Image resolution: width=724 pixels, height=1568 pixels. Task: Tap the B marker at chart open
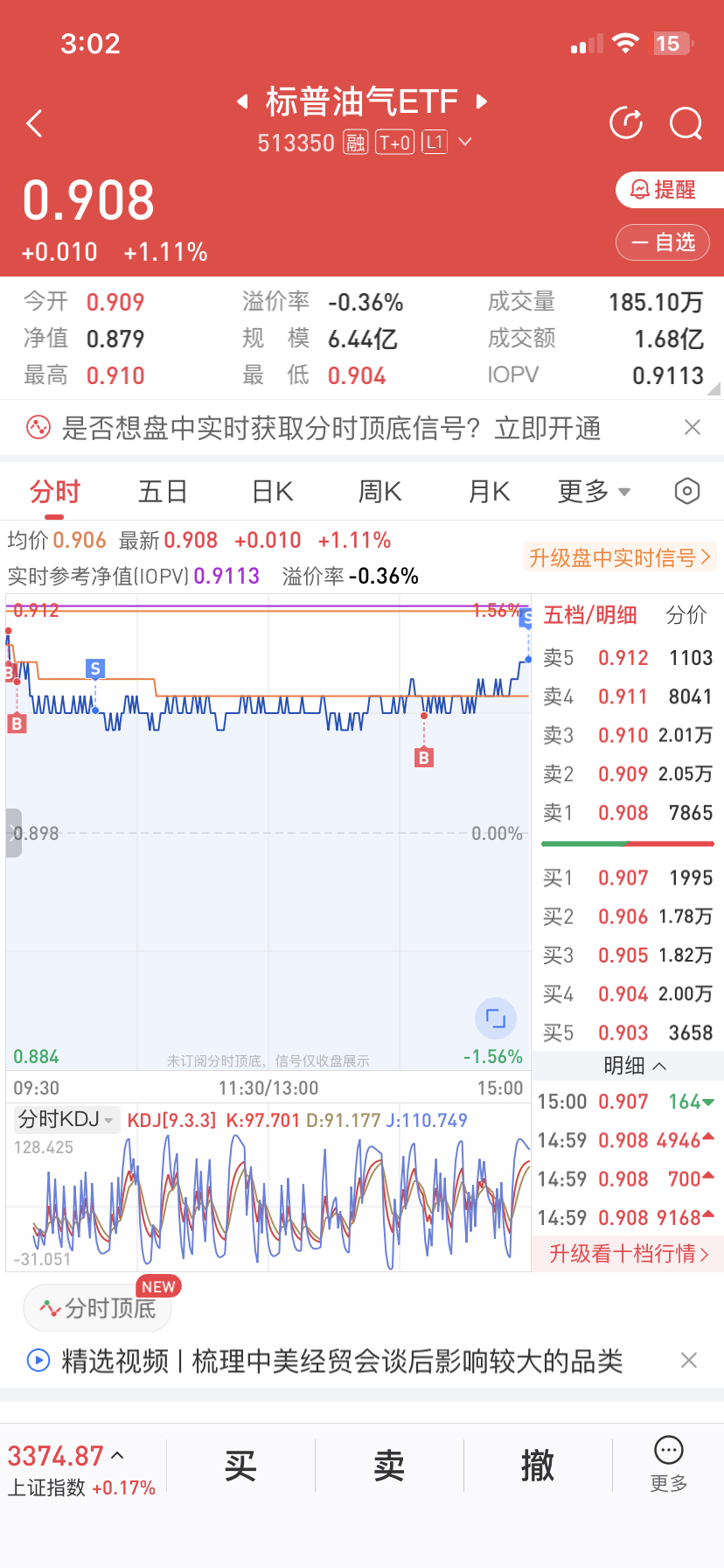click(x=17, y=724)
